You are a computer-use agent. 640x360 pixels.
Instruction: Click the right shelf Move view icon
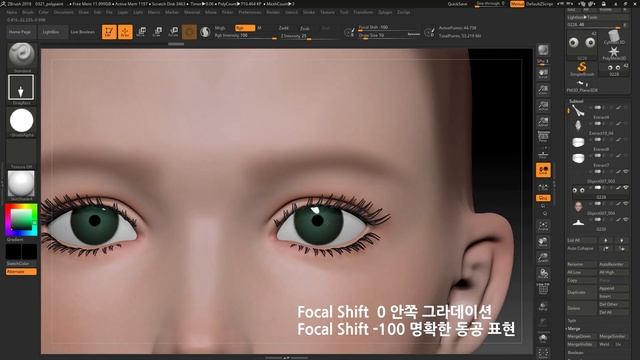coord(543,242)
